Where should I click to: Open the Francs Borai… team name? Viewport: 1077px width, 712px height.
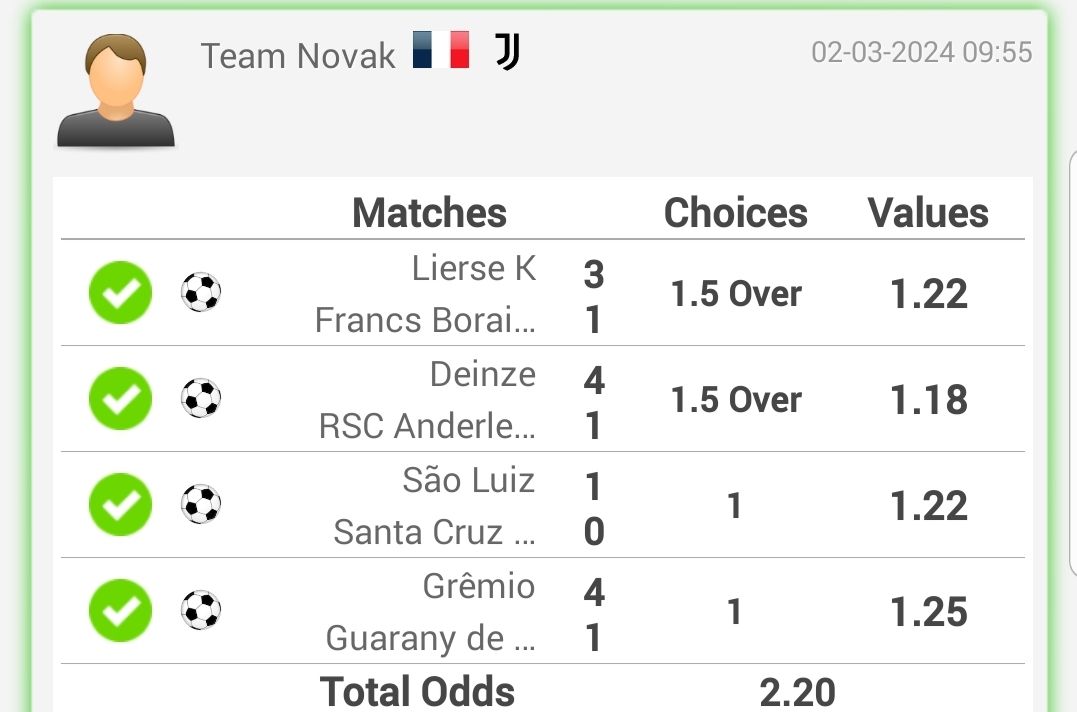(425, 320)
